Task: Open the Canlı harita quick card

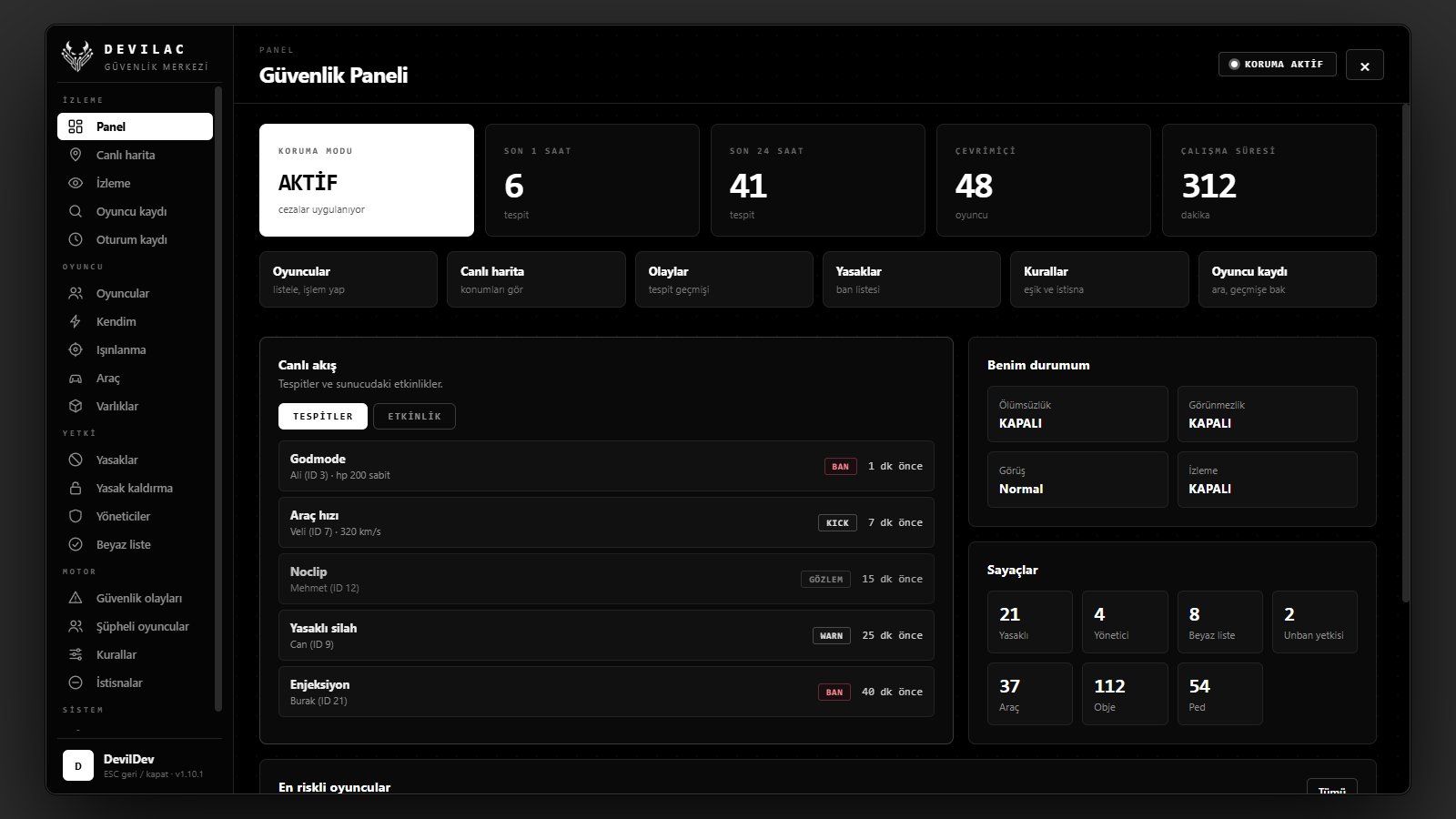Action: 536,279
